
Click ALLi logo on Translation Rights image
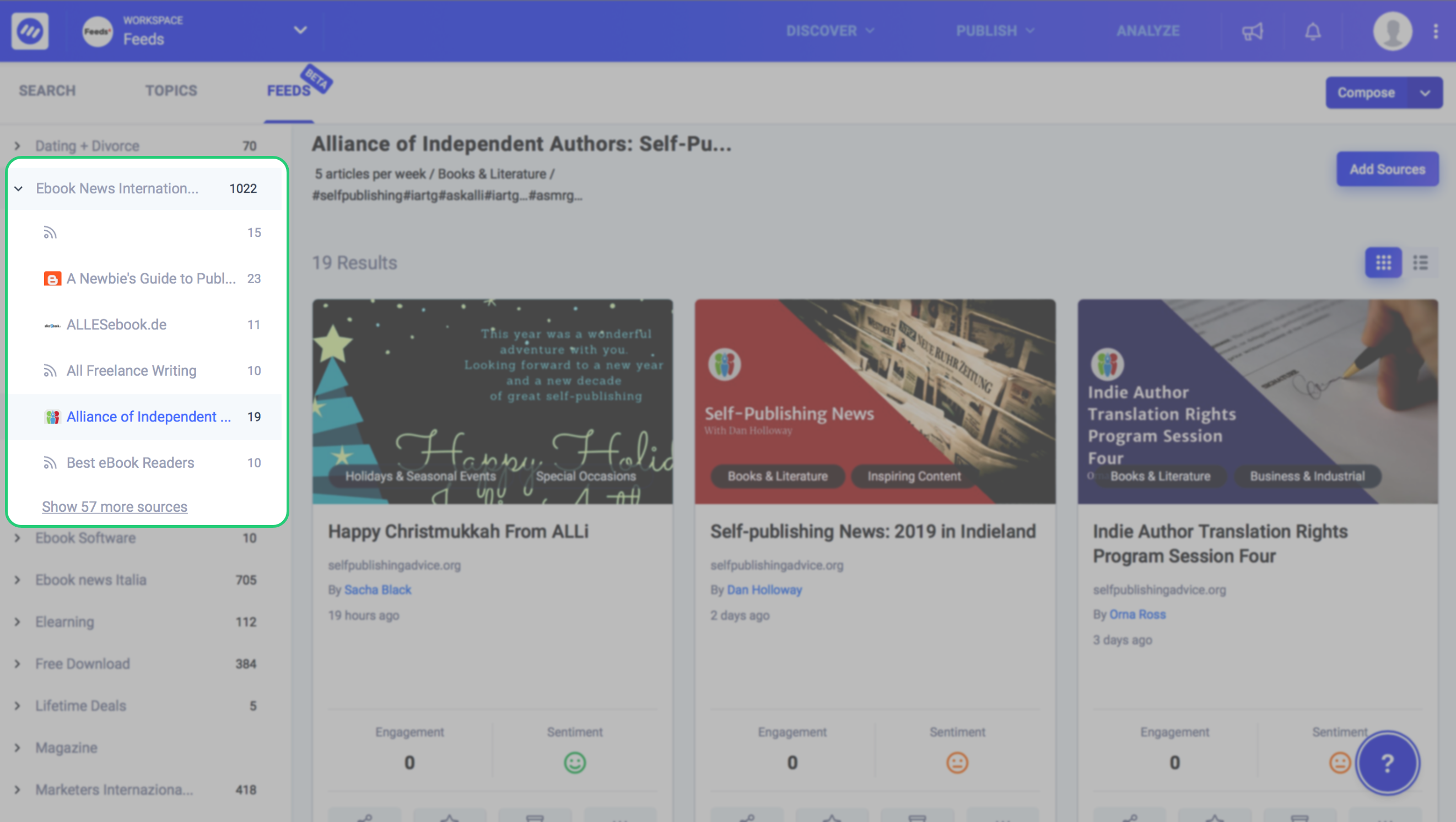coord(1107,365)
